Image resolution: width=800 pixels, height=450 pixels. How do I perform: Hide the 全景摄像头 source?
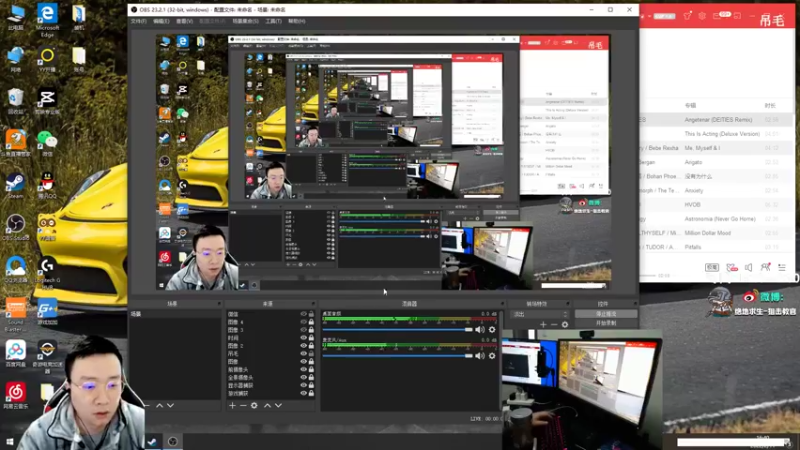pyautogui.click(x=304, y=378)
